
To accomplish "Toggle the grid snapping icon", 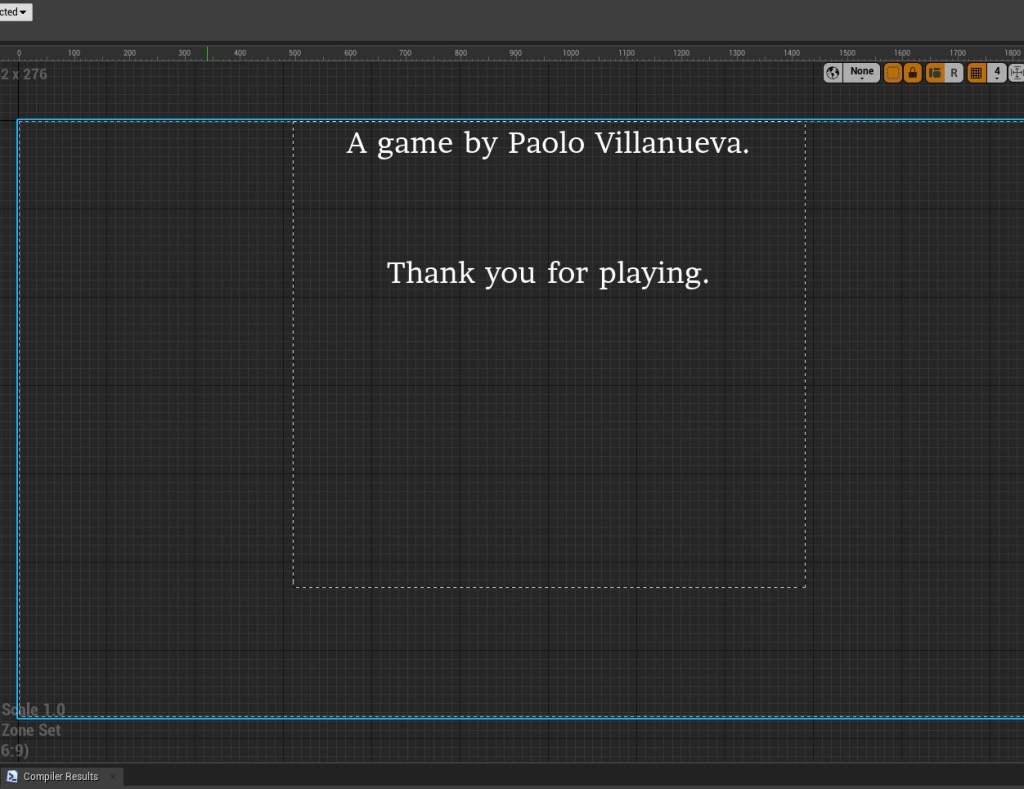I will tap(977, 73).
